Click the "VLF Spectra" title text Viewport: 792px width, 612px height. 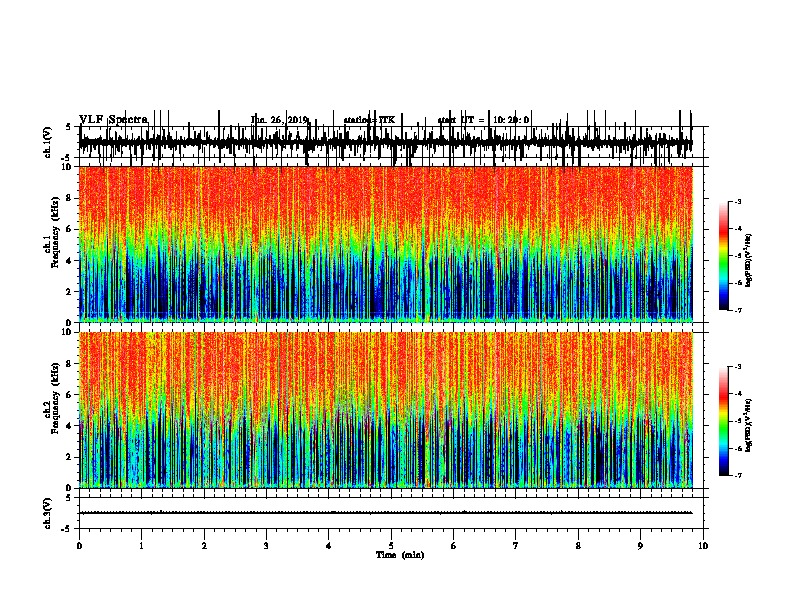coord(113,120)
